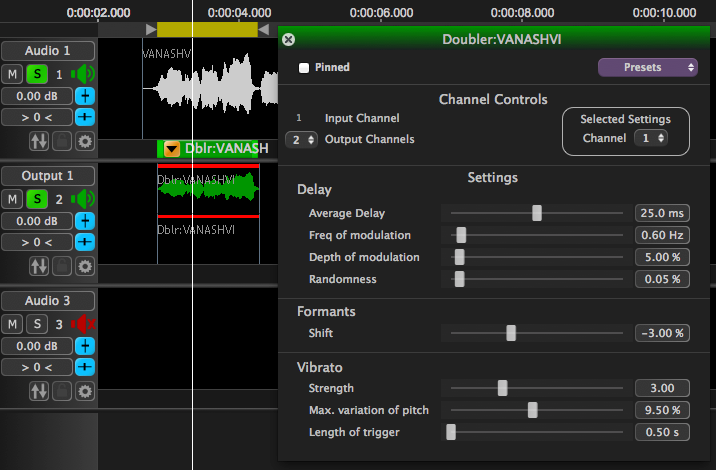Enable the Pinned checkbox
Screen dimensions: 716x470
point(304,68)
